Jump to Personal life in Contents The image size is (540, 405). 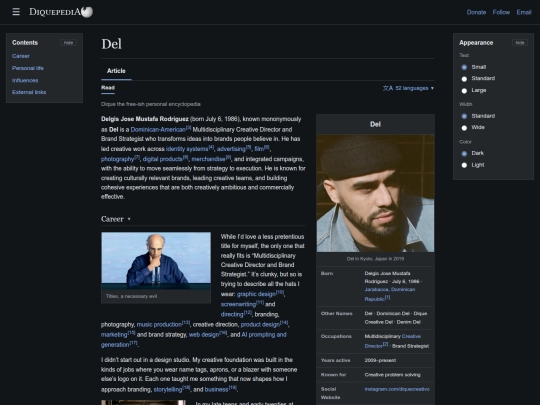tap(28, 68)
